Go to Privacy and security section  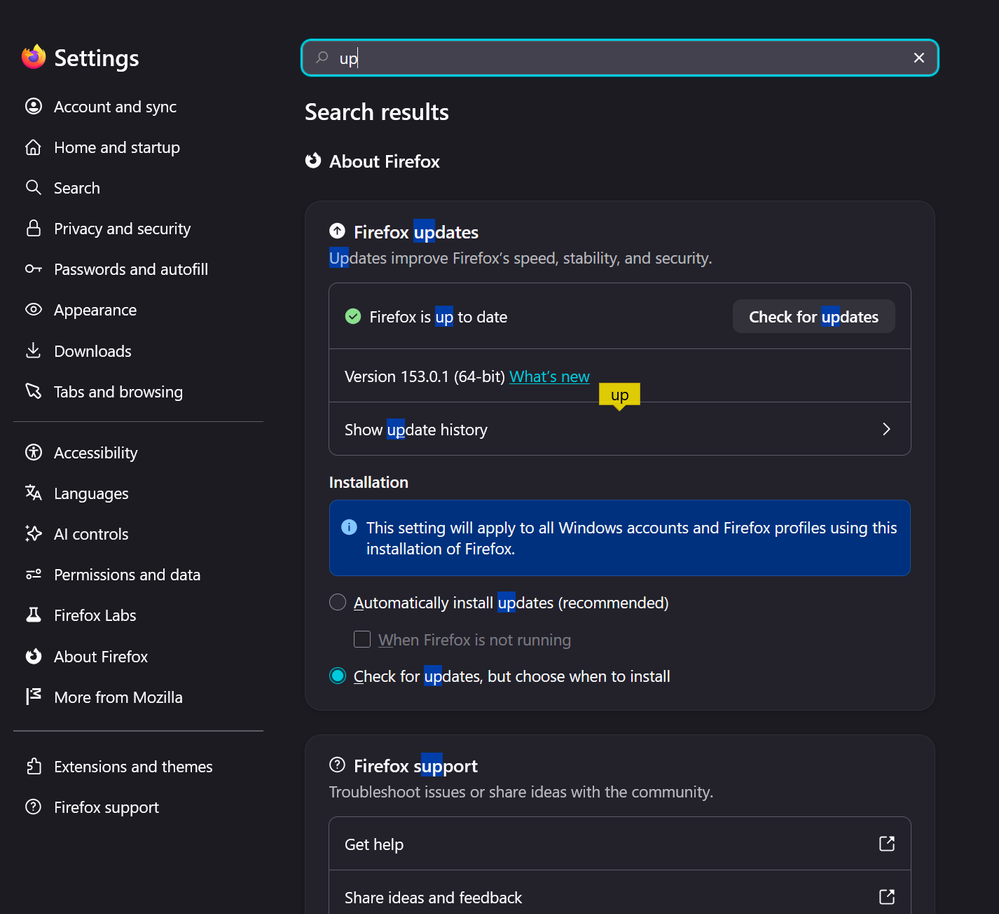pos(122,229)
